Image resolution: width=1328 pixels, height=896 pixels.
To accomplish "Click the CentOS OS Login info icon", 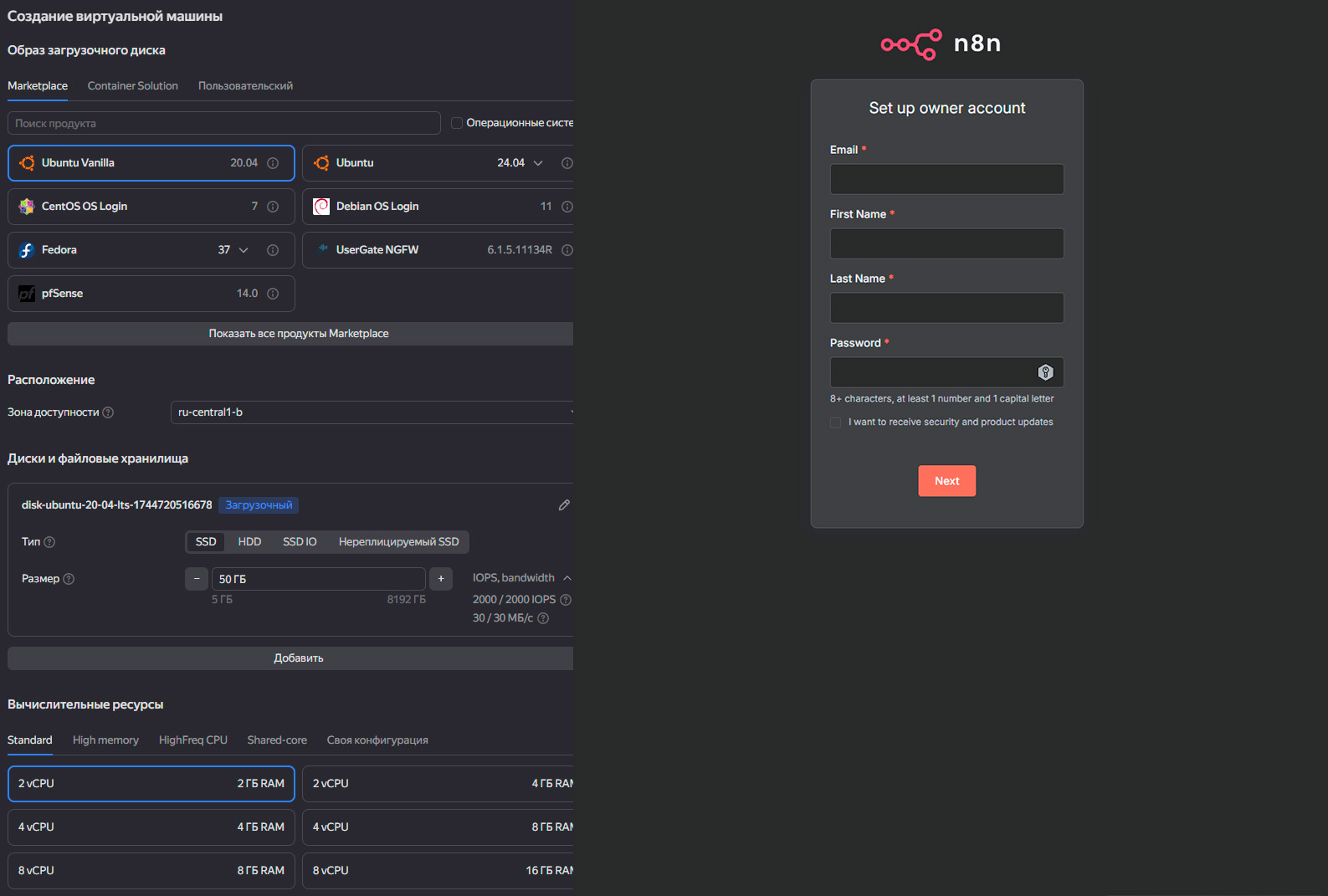I will click(x=273, y=207).
